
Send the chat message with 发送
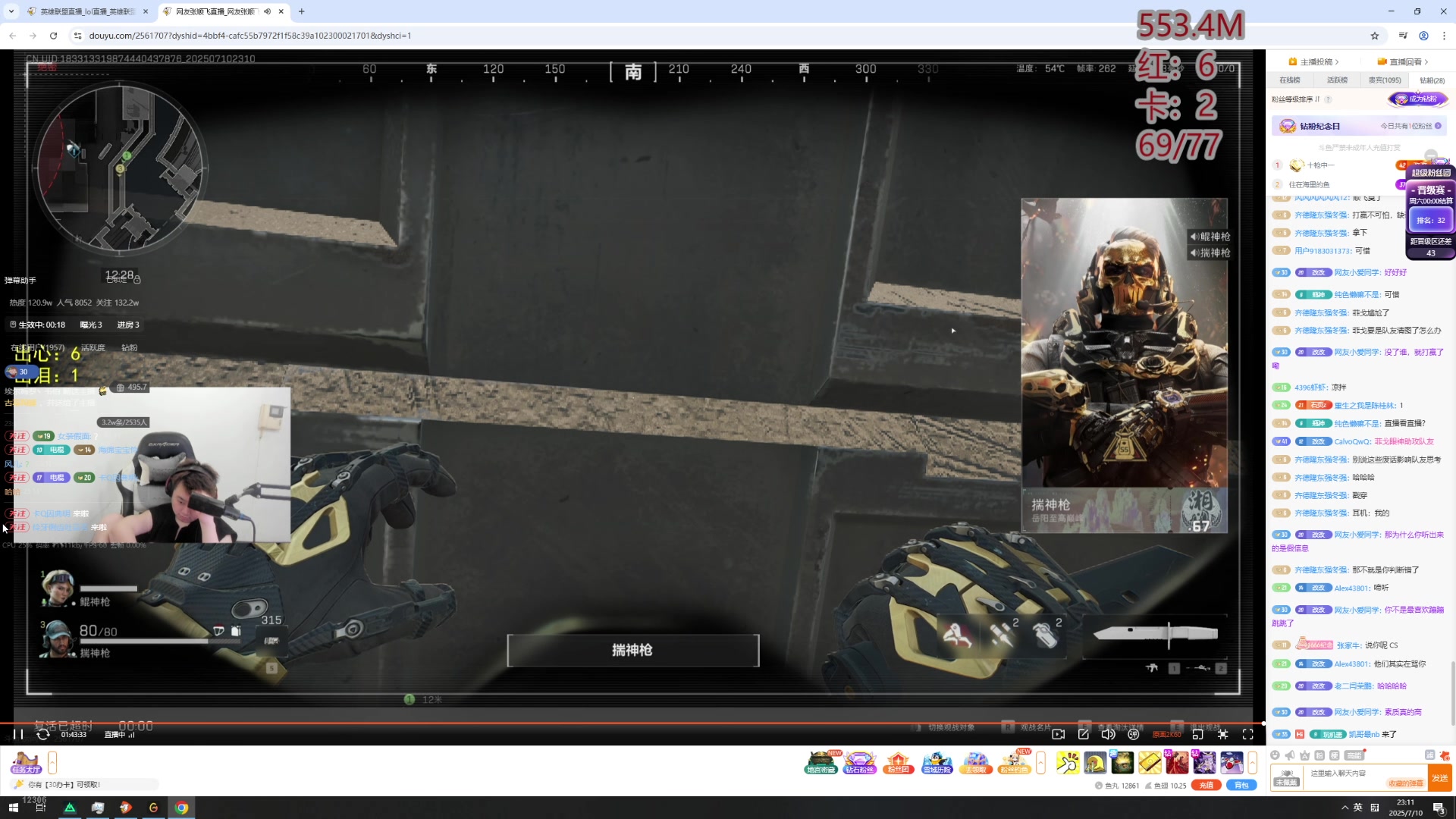(1440, 779)
